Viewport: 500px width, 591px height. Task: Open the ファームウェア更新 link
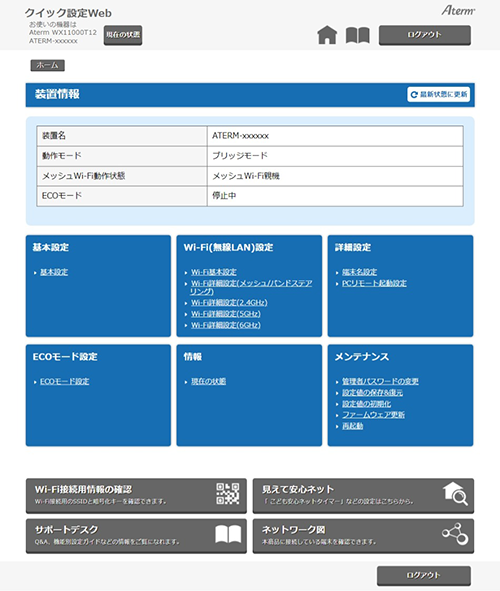pyautogui.click(x=373, y=415)
